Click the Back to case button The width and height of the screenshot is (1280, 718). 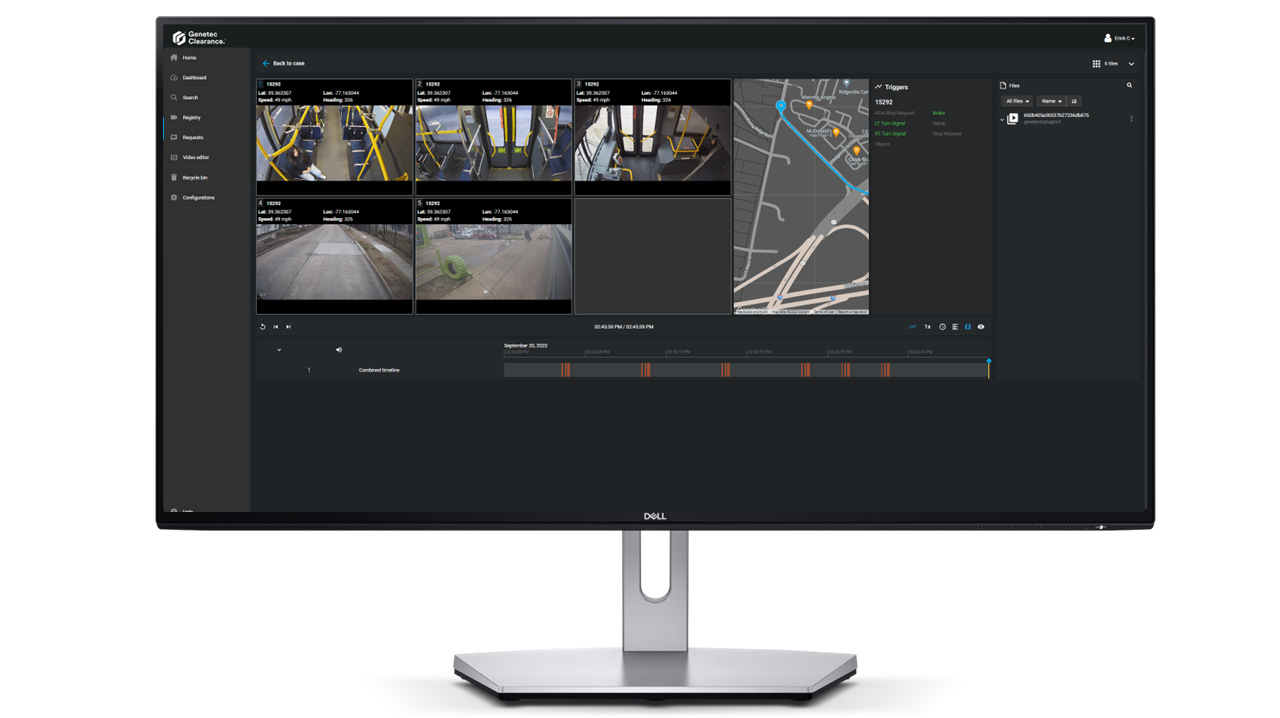pyautogui.click(x=283, y=62)
